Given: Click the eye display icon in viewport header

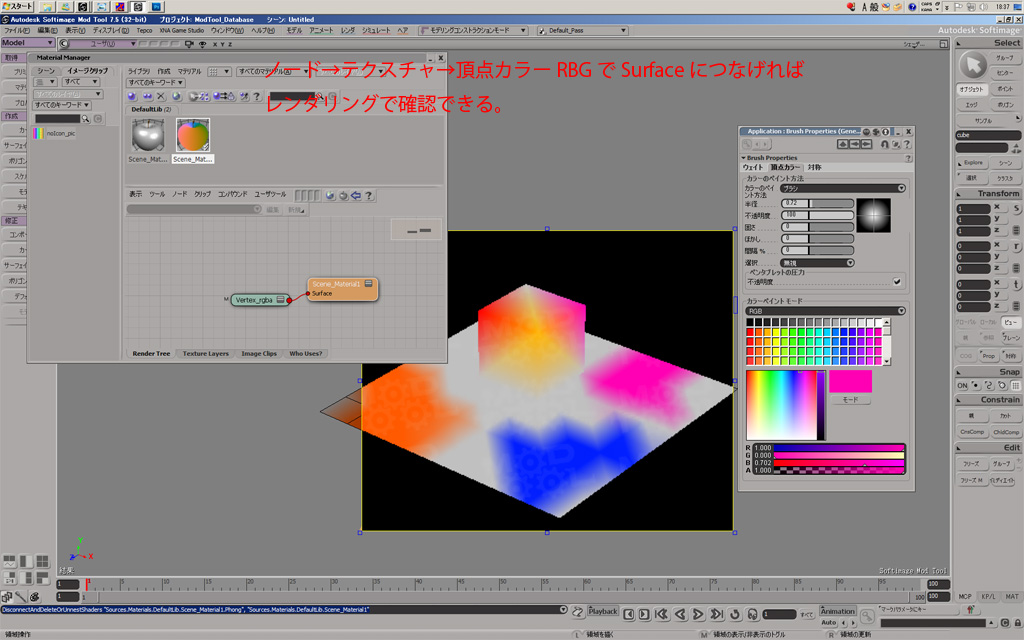Looking at the screenshot, I should (x=202, y=44).
